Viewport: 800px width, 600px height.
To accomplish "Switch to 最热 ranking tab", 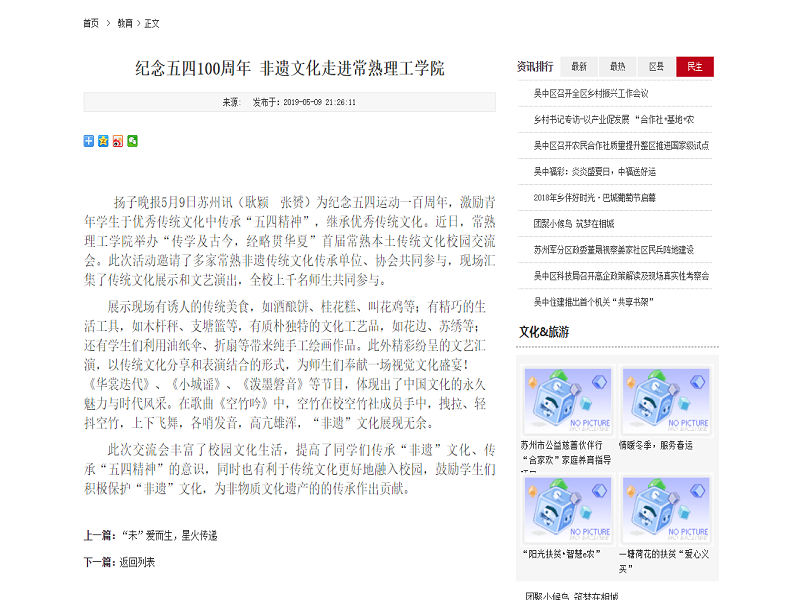I will [618, 66].
